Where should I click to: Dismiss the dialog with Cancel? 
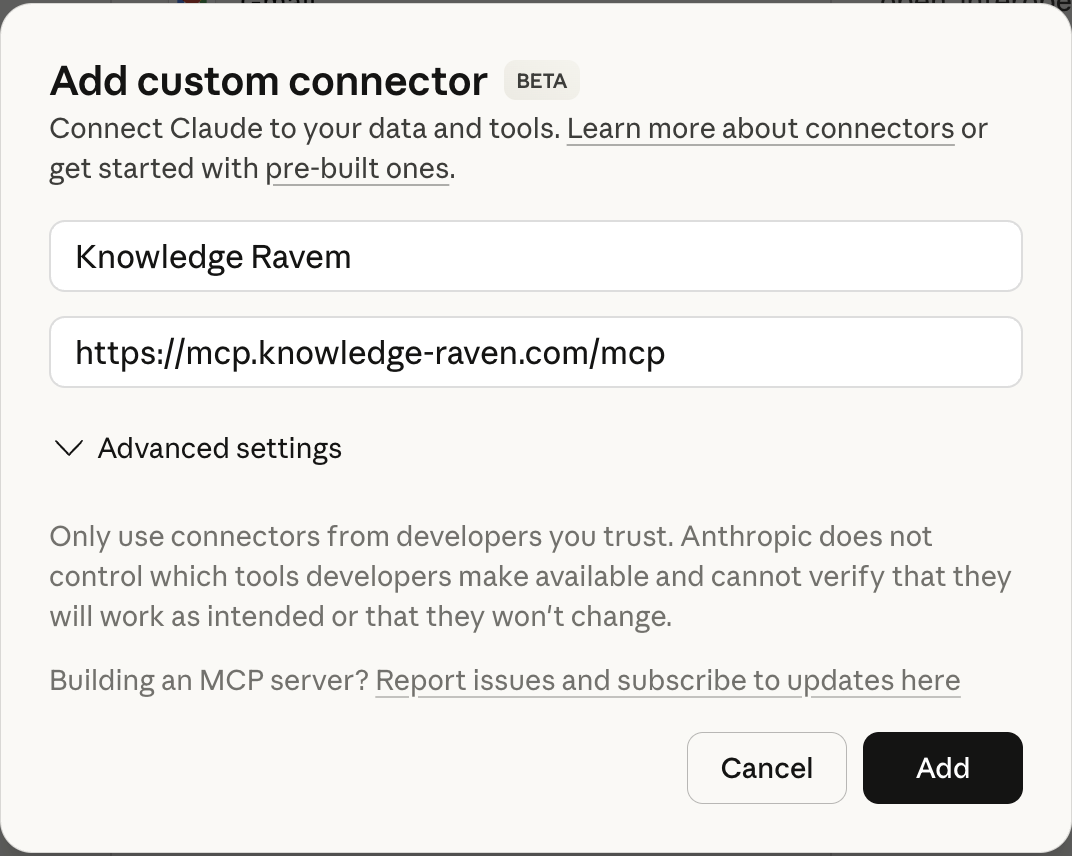[x=766, y=768]
